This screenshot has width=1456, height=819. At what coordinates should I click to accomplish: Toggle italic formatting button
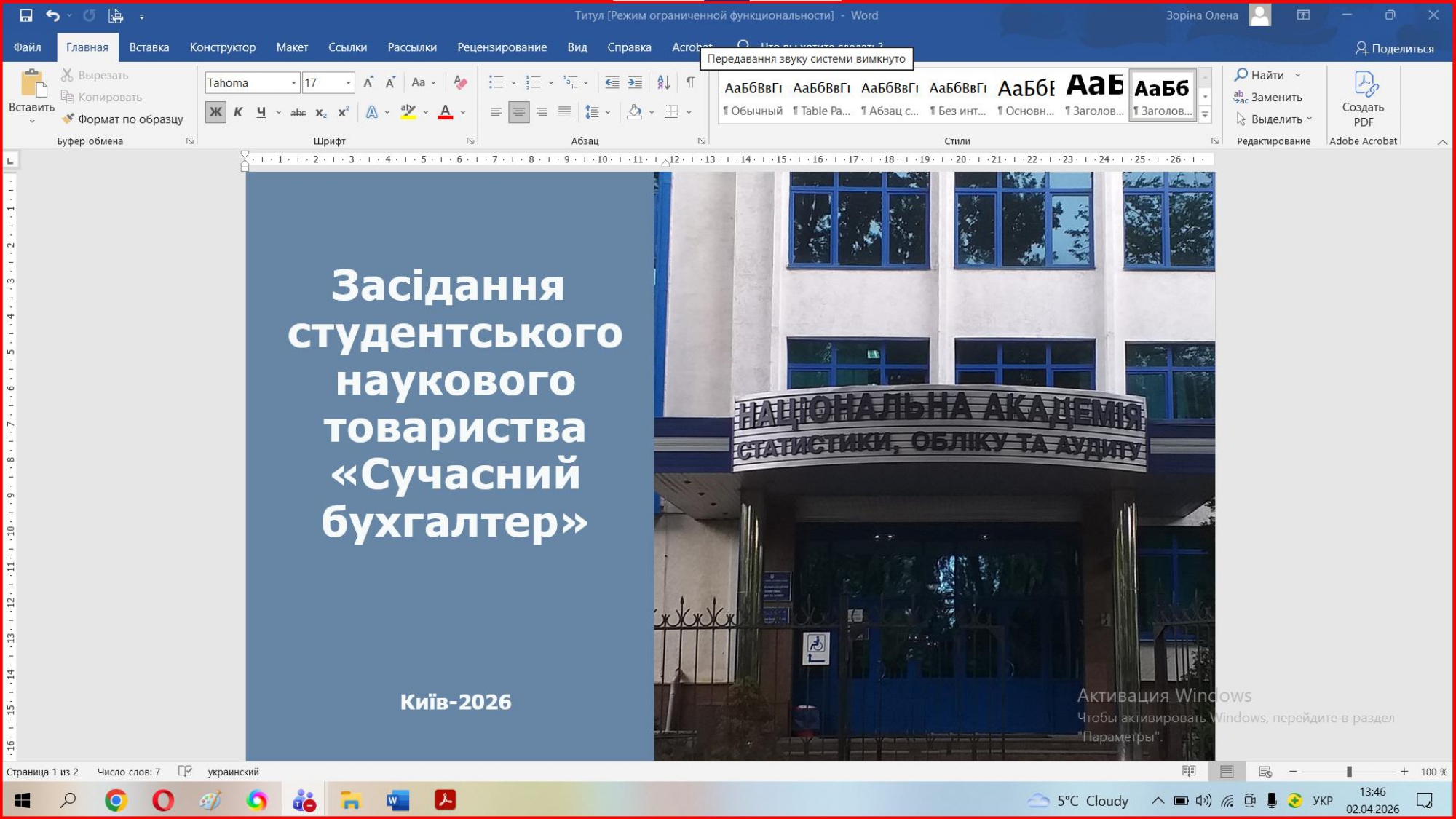(238, 112)
